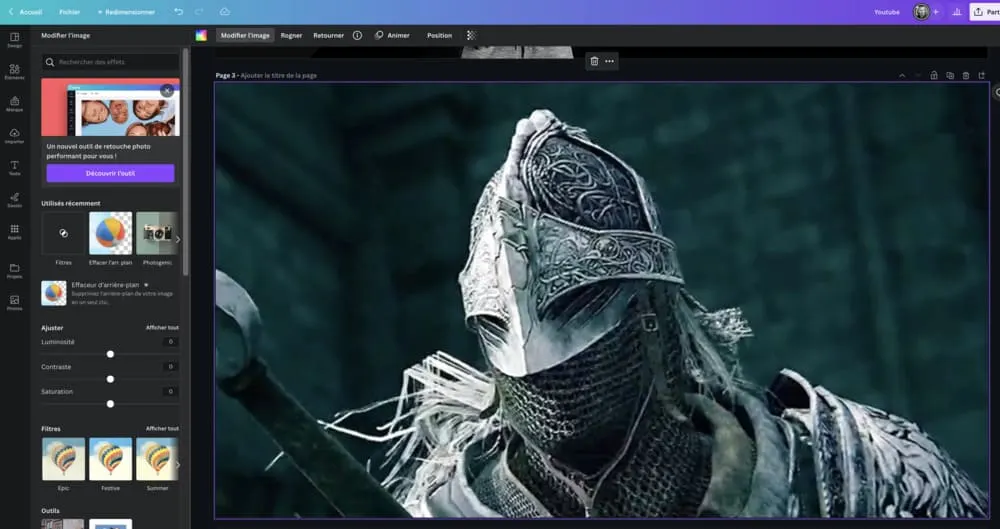The image size is (1000, 529).
Task: Select the Effacer l'arr.-plan thumbnail
Action: 110,234
